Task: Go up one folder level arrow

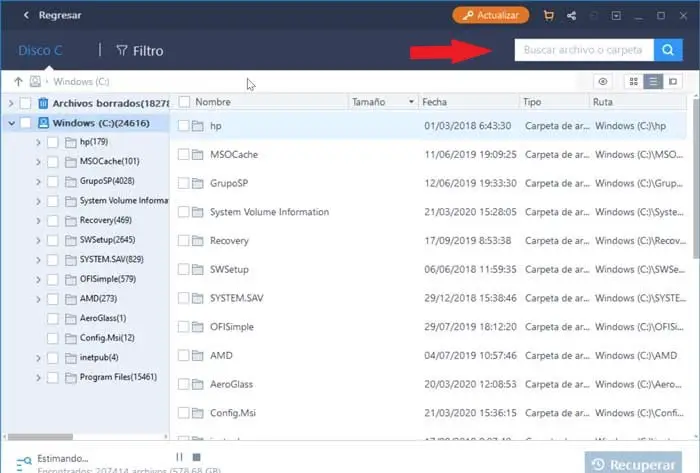Action: pyautogui.click(x=18, y=82)
